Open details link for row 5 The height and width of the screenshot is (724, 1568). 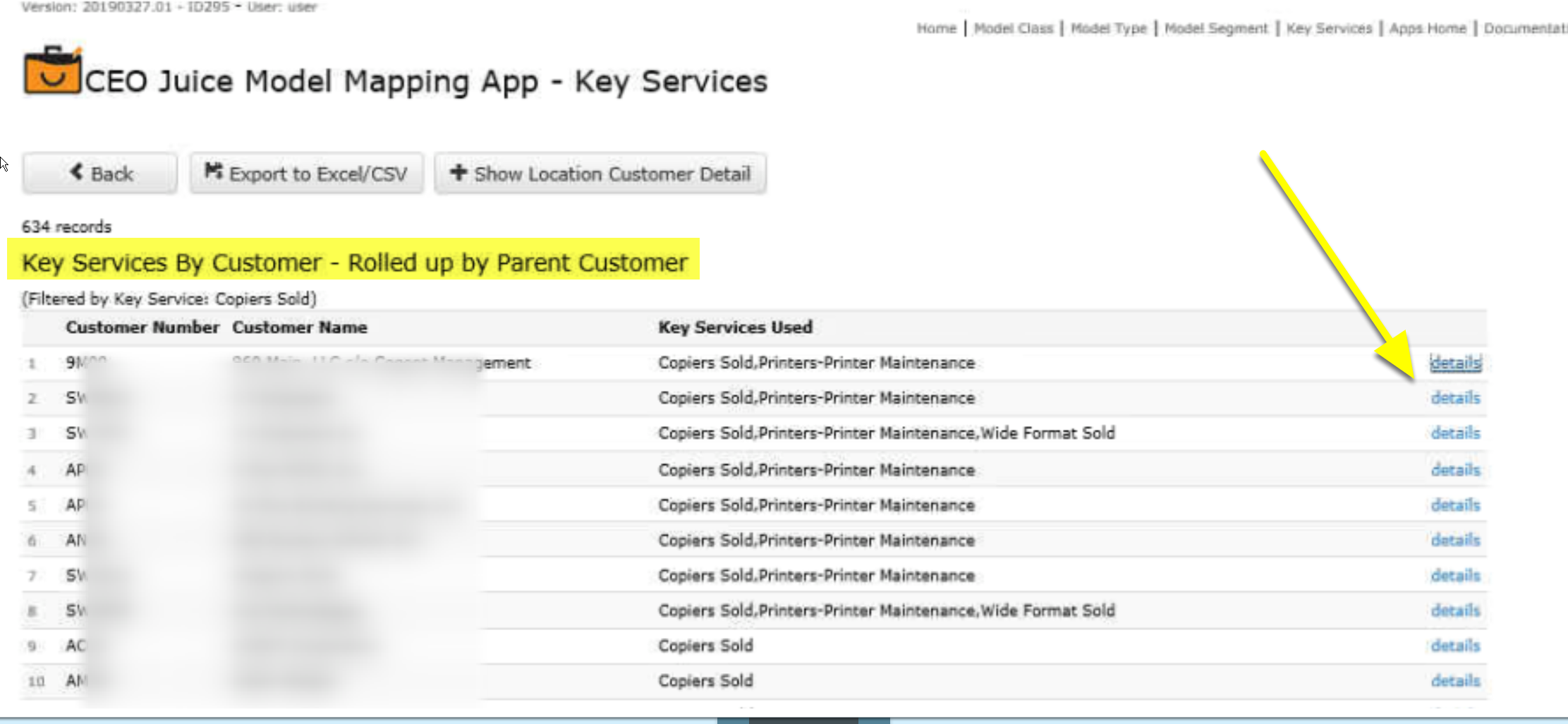pos(1455,505)
